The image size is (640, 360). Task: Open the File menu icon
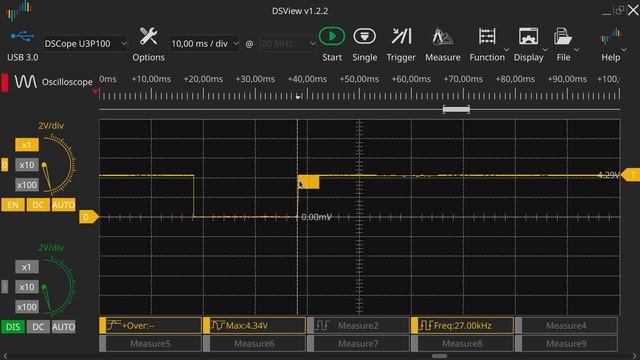562,37
